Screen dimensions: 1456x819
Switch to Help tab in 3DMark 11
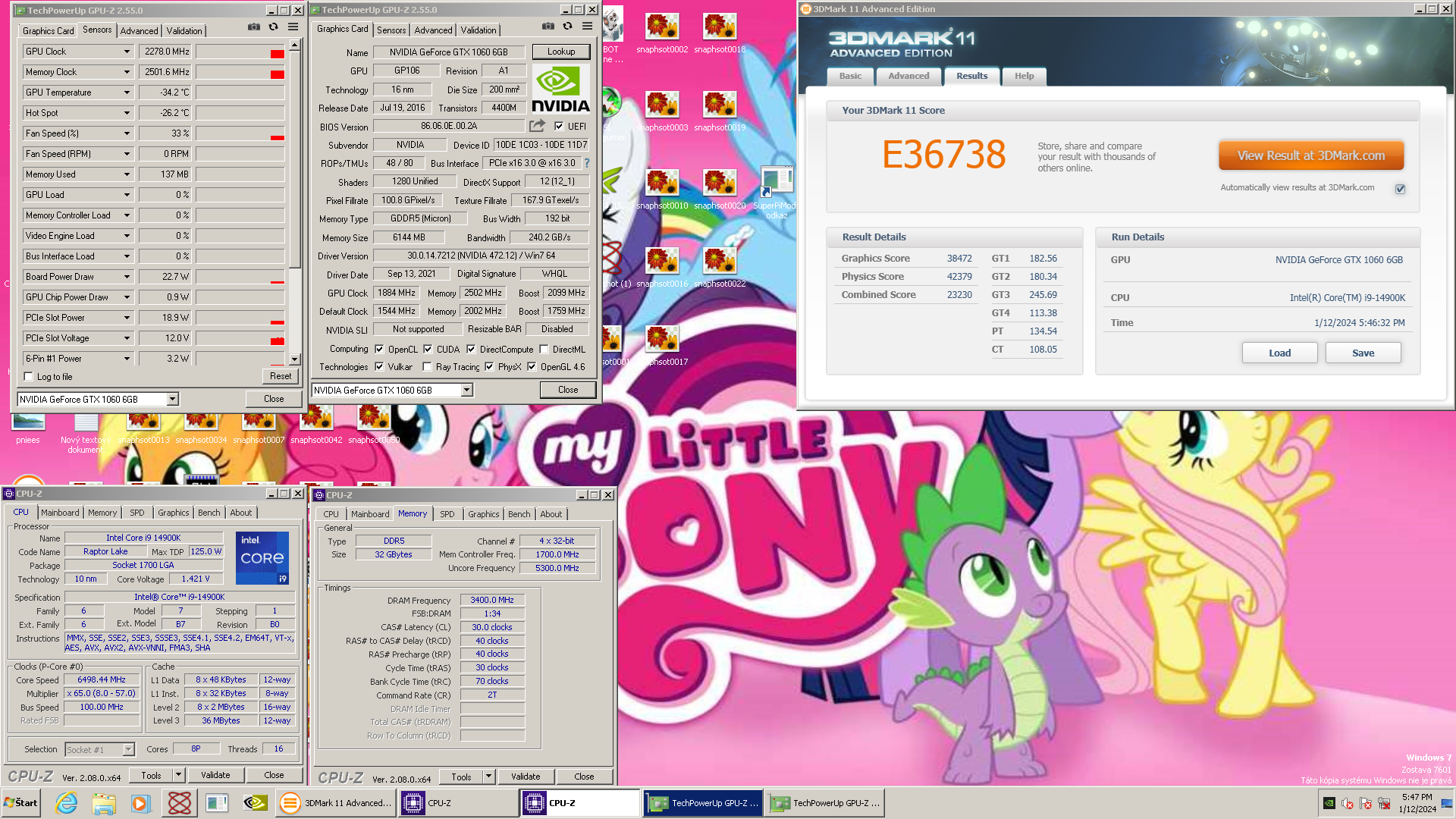[x=1025, y=76]
